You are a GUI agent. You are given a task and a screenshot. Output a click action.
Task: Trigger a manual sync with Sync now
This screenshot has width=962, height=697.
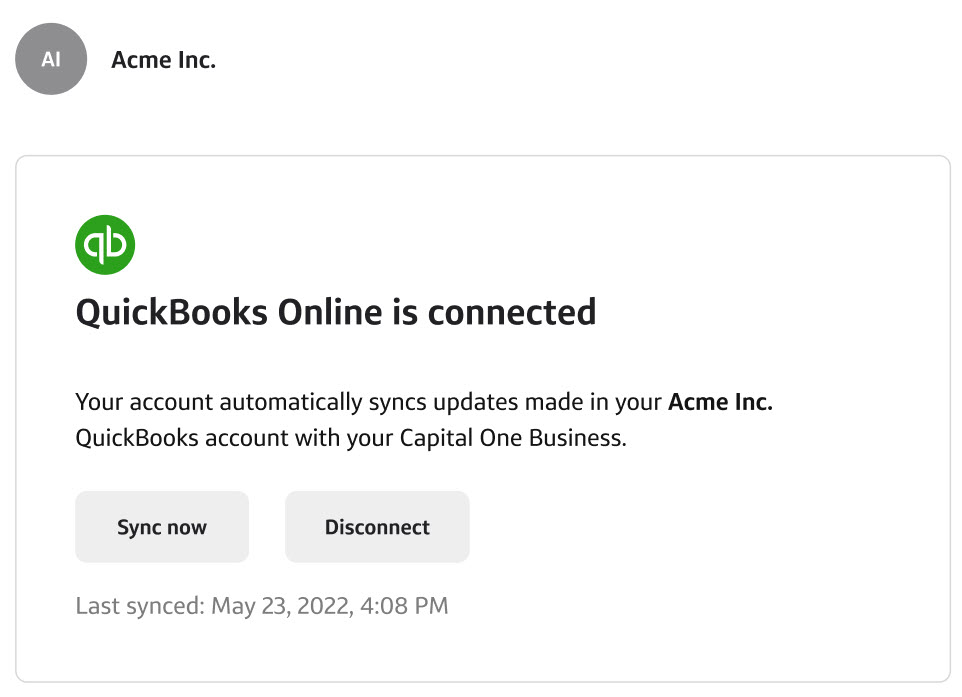(x=162, y=527)
